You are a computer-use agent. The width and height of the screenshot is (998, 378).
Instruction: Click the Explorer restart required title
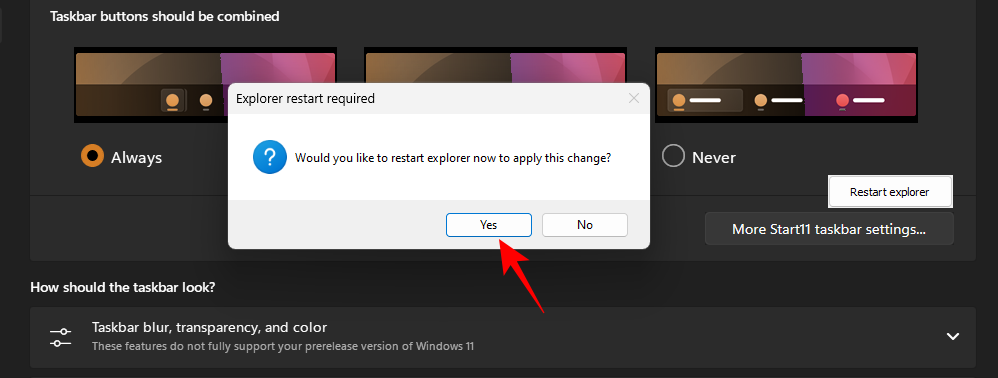(x=306, y=99)
